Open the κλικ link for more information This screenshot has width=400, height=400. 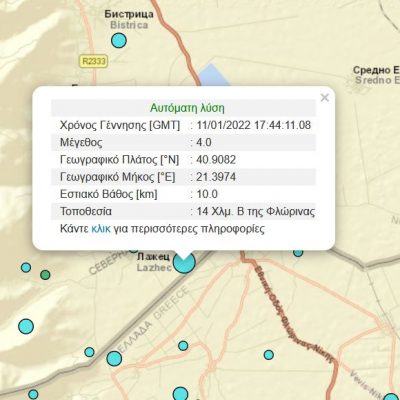point(101,229)
